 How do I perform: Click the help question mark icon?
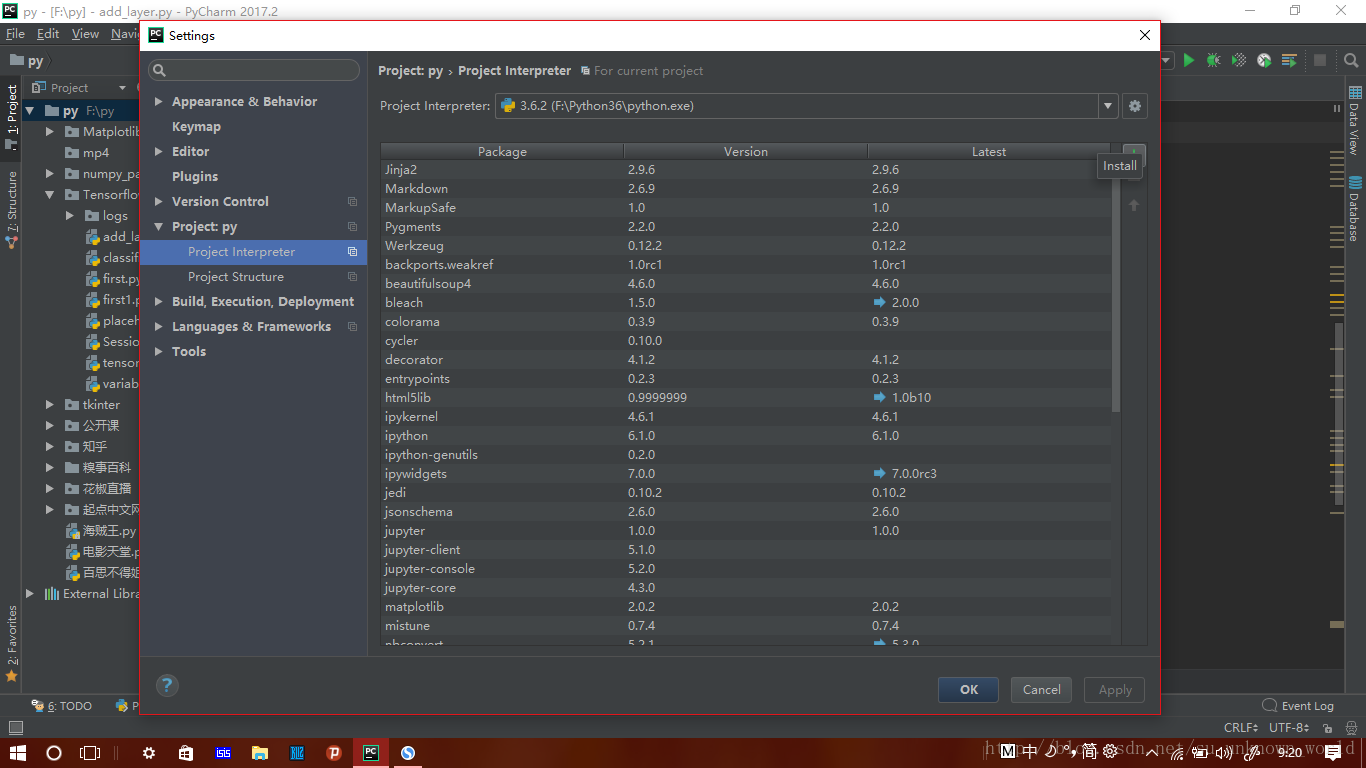167,686
